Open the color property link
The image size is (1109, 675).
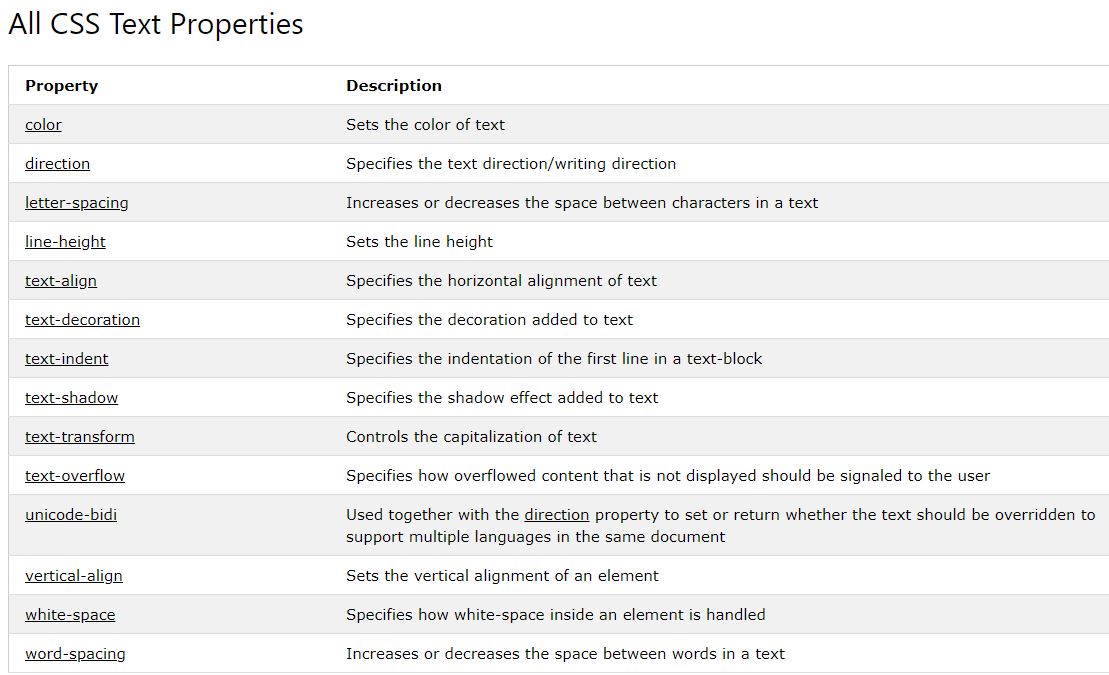43,125
